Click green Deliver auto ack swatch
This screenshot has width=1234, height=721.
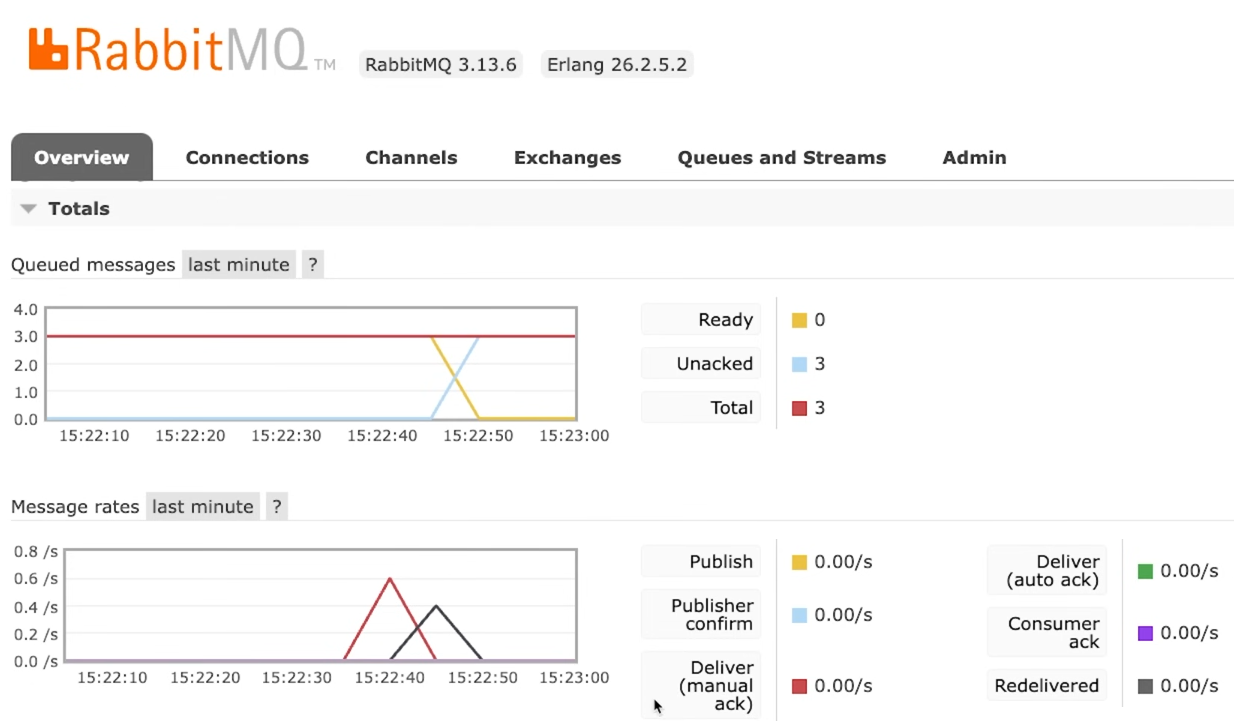pos(1145,571)
